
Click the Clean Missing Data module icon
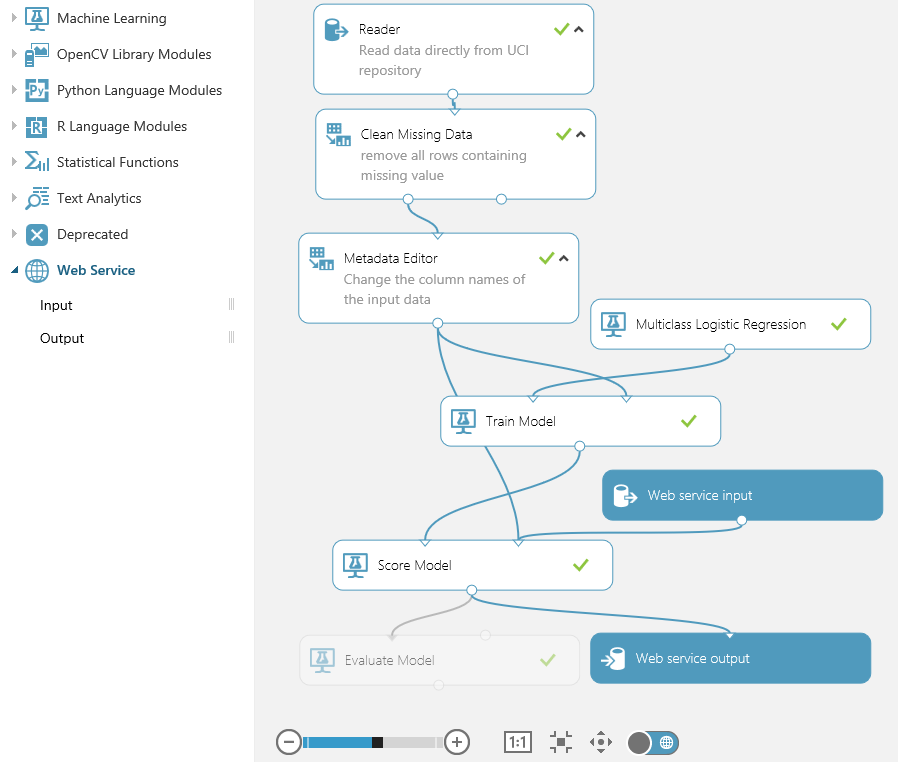coord(339,135)
